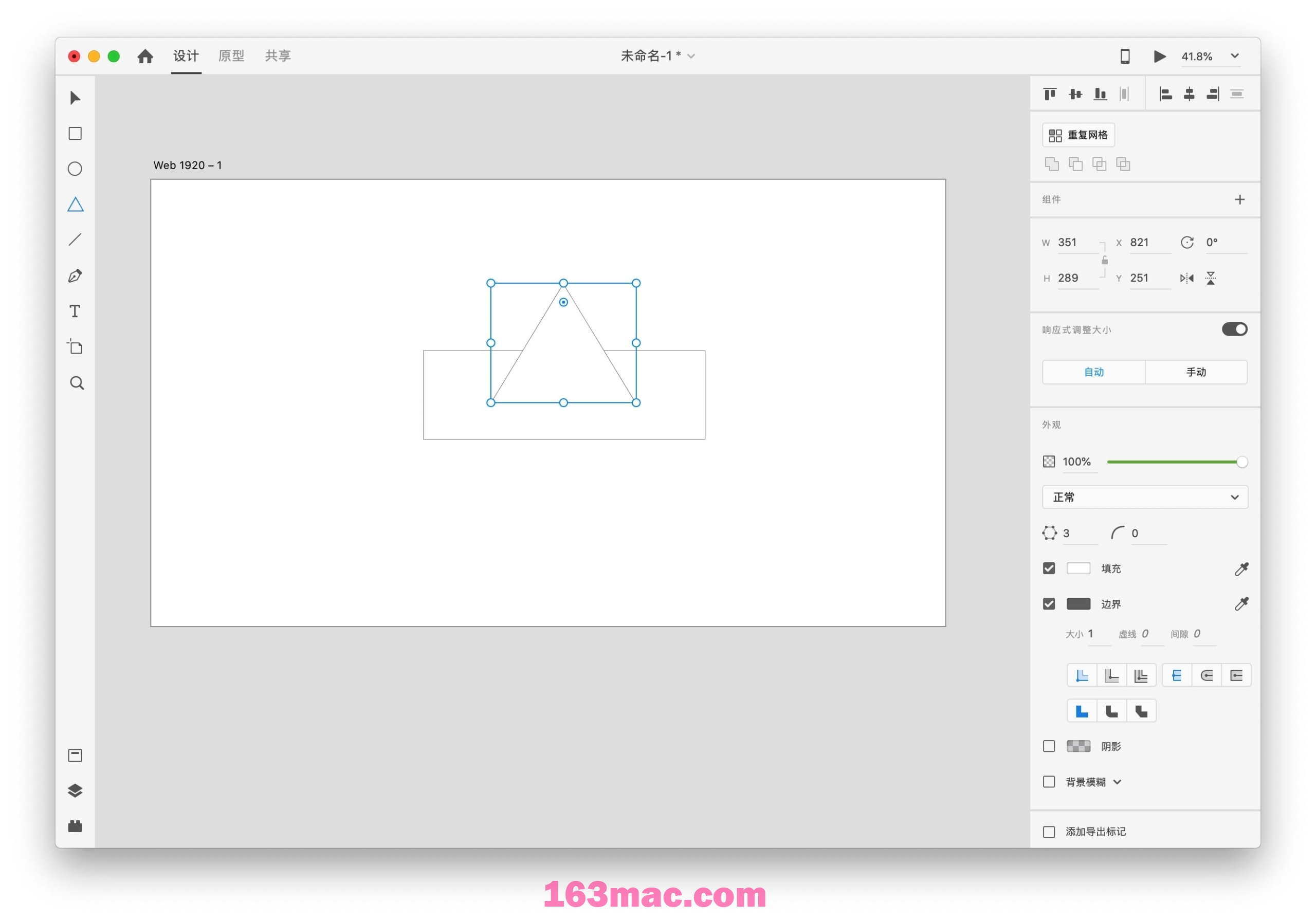Open the Plugins panel icon
1316x921 pixels.
tap(75, 826)
